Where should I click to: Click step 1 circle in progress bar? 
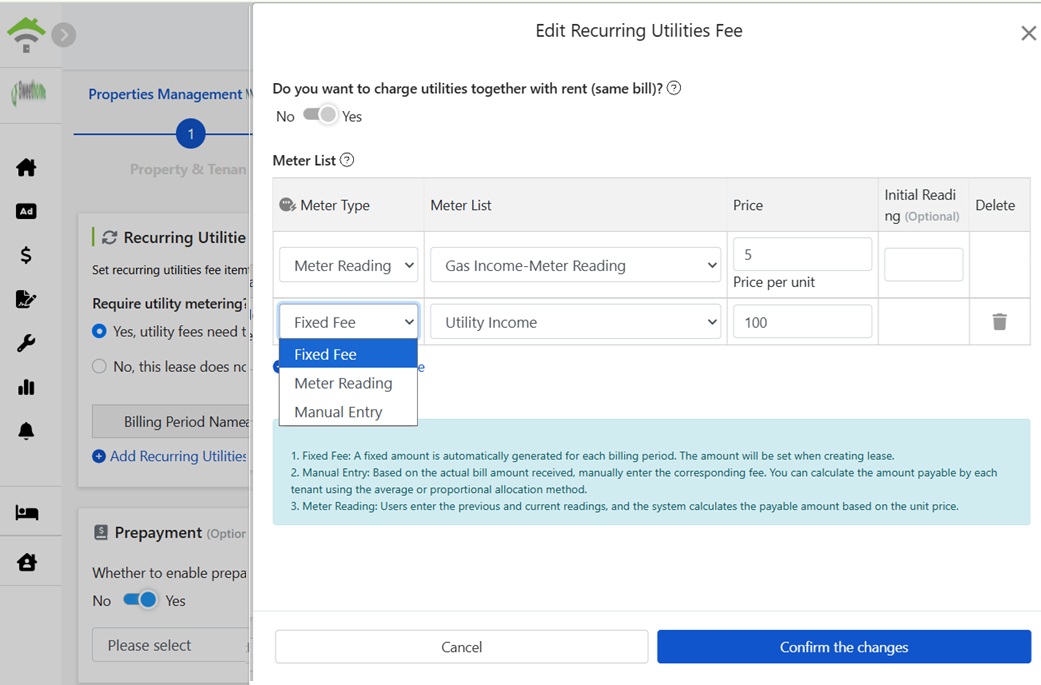tap(191, 134)
